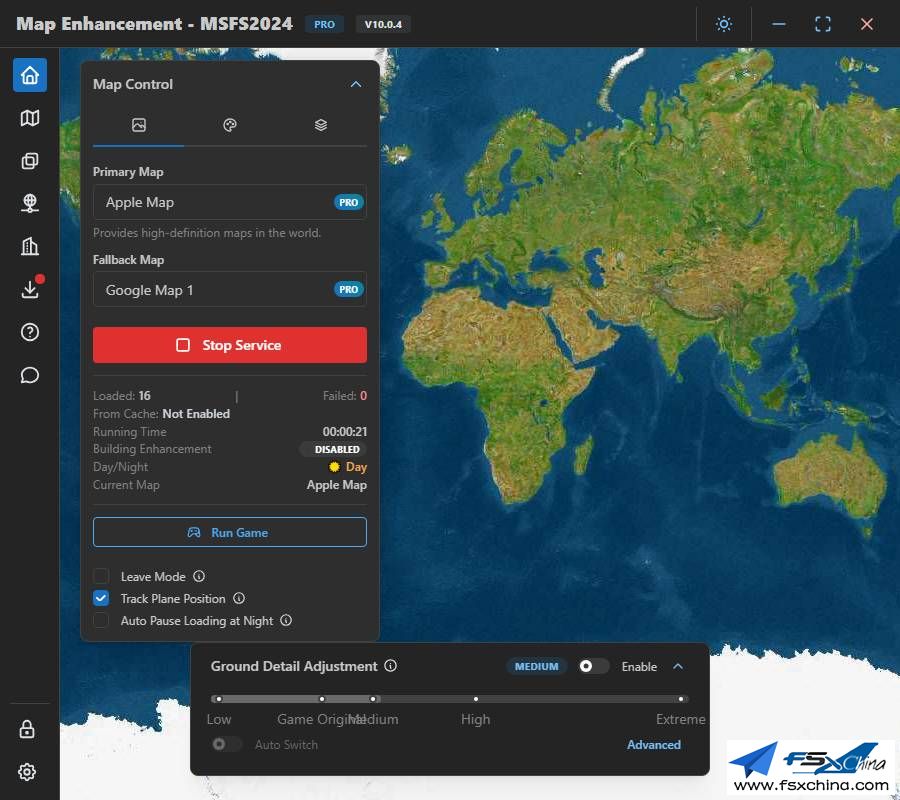The image size is (900, 800).
Task: Click the lock icon in sidebar
Action: point(27,729)
